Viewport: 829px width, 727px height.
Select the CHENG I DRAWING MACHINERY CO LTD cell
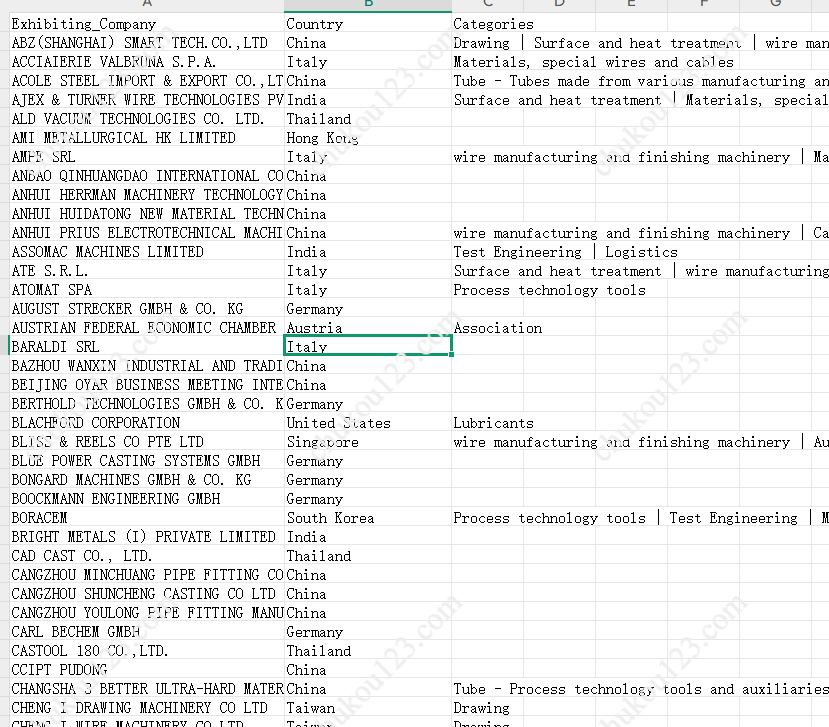tap(146, 708)
